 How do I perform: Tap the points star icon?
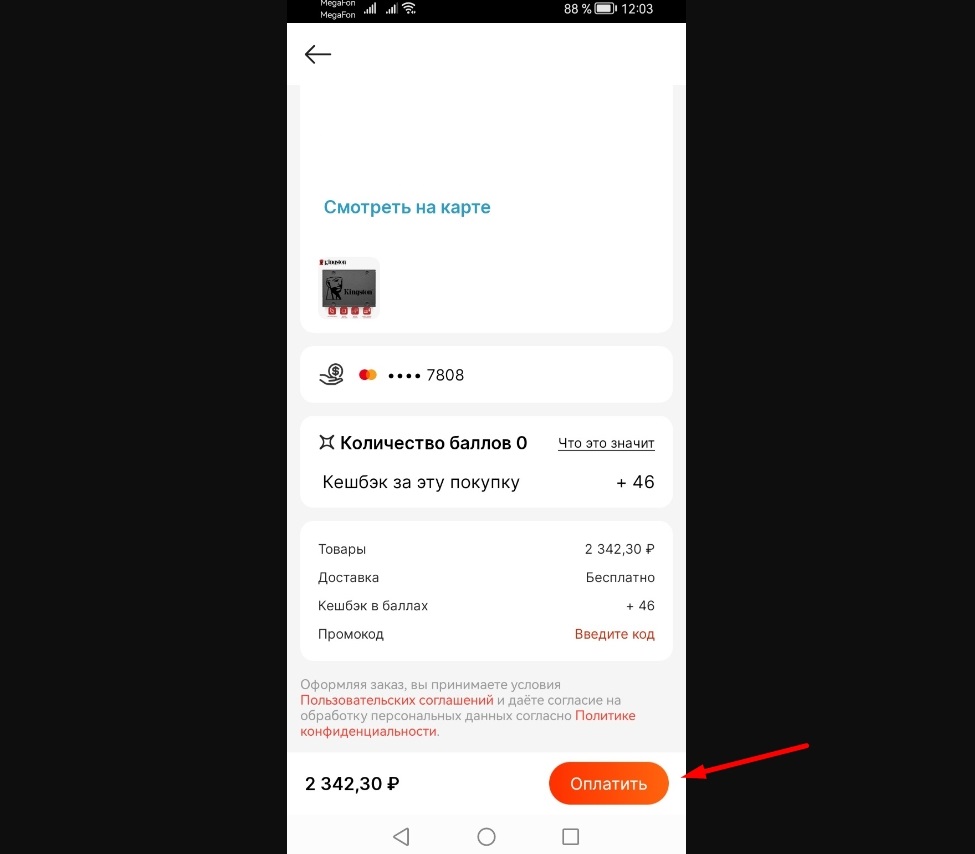coord(326,442)
